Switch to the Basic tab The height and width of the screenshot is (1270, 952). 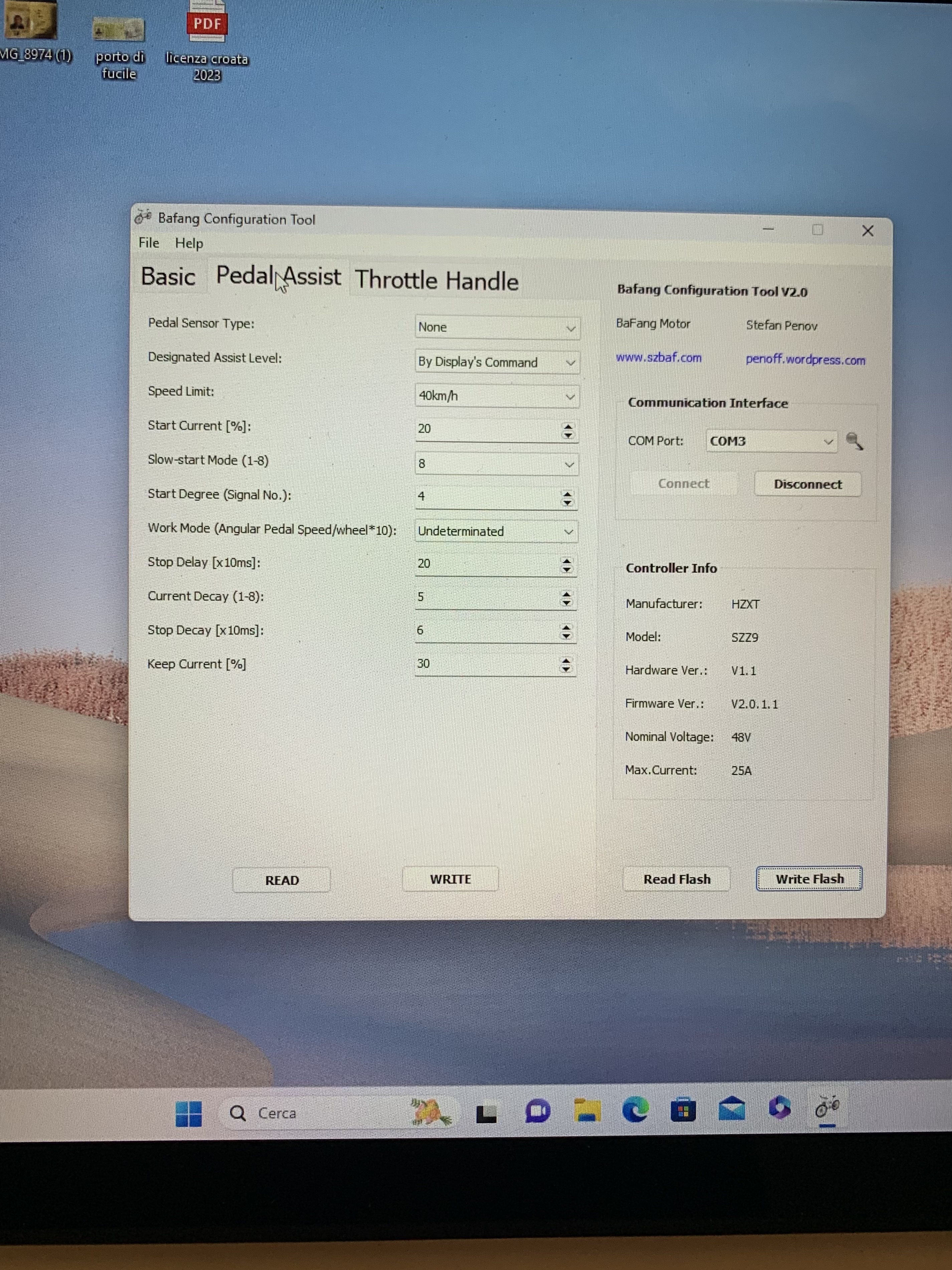click(x=168, y=277)
